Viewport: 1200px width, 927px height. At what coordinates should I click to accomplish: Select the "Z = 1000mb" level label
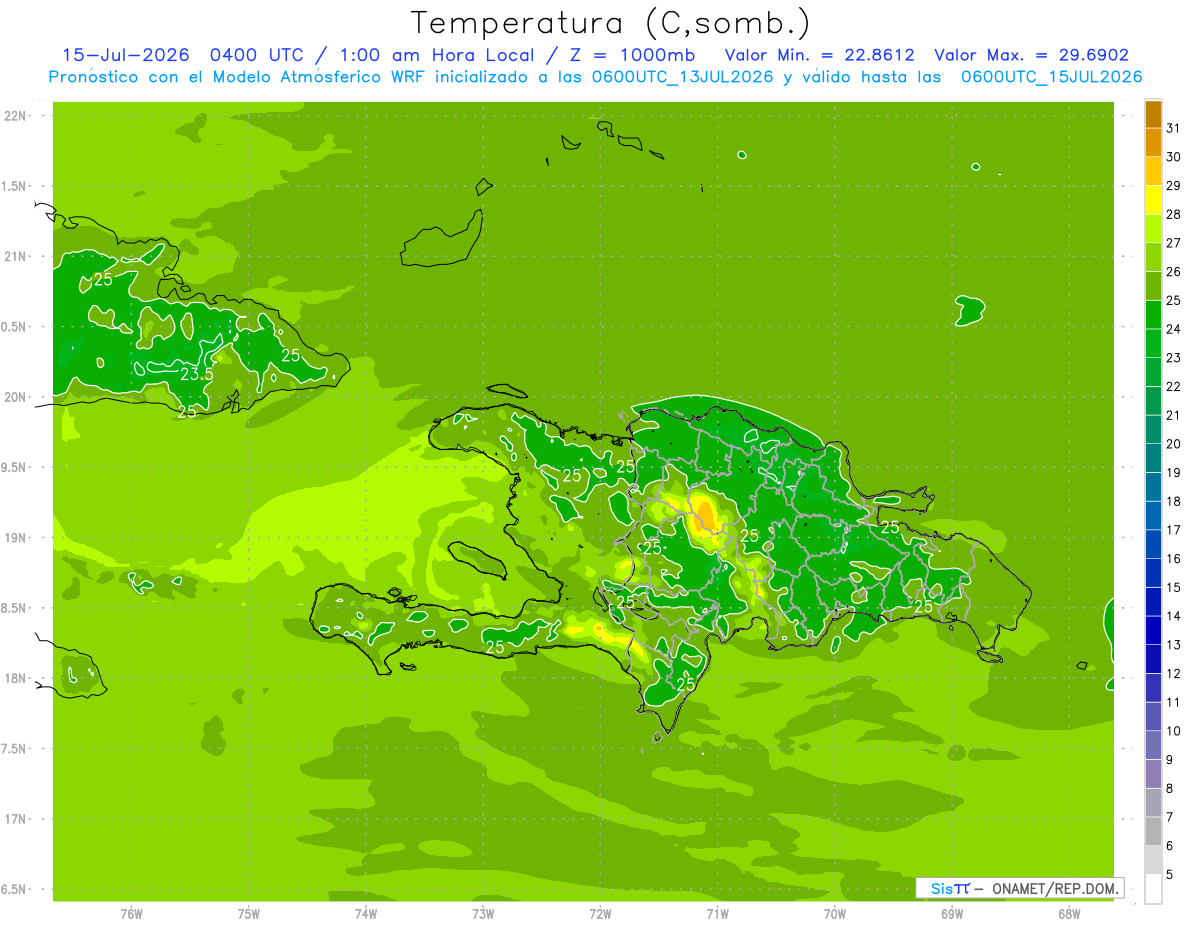pos(634,55)
